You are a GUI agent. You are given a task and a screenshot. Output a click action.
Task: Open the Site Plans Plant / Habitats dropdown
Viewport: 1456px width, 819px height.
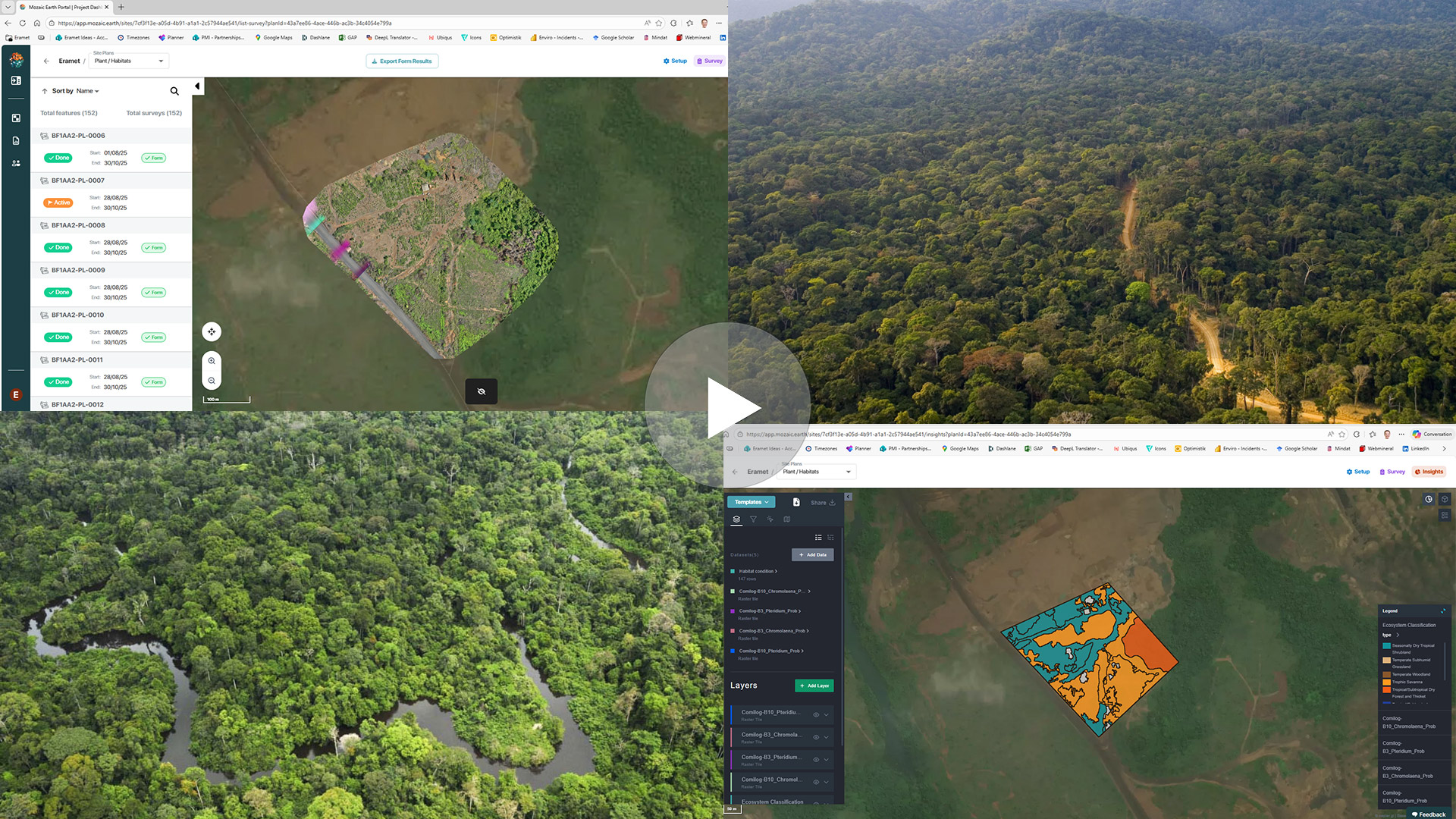click(x=129, y=61)
